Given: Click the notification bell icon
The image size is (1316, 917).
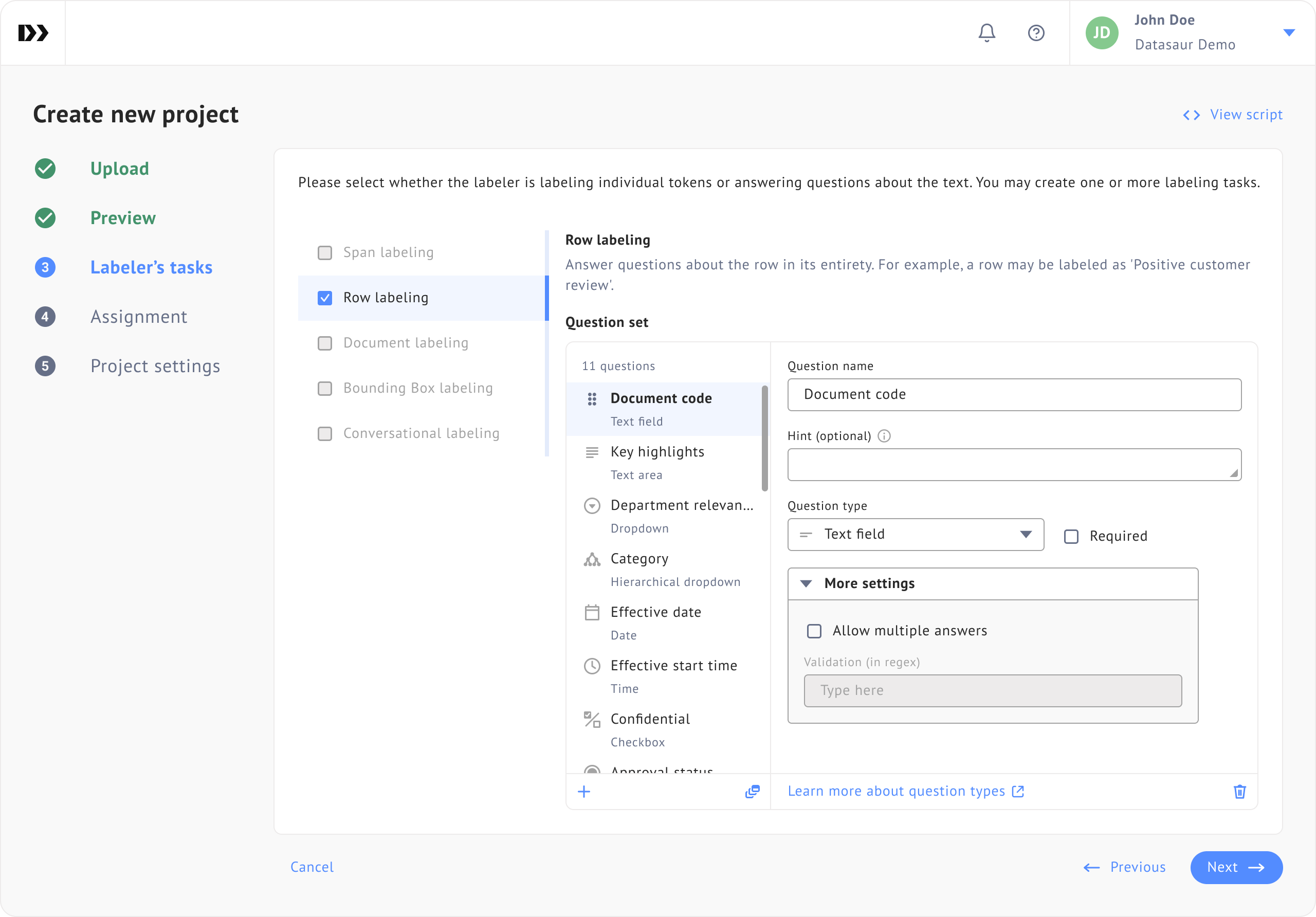Looking at the screenshot, I should tap(986, 33).
